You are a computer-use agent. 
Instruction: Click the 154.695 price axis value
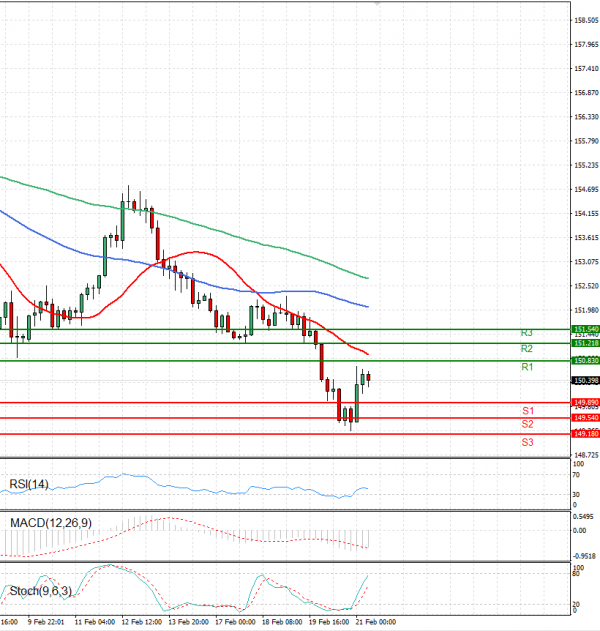(586, 189)
